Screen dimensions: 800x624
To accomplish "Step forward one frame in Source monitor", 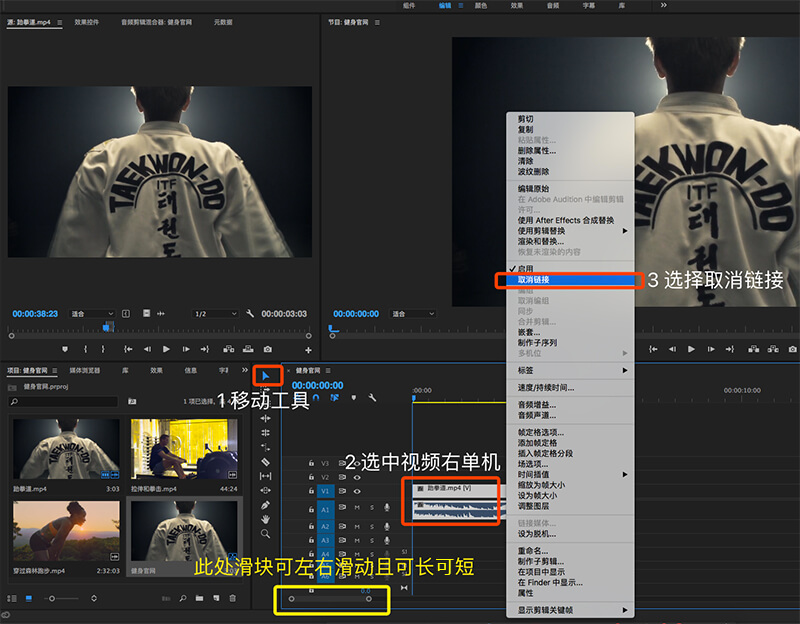I will click(186, 349).
